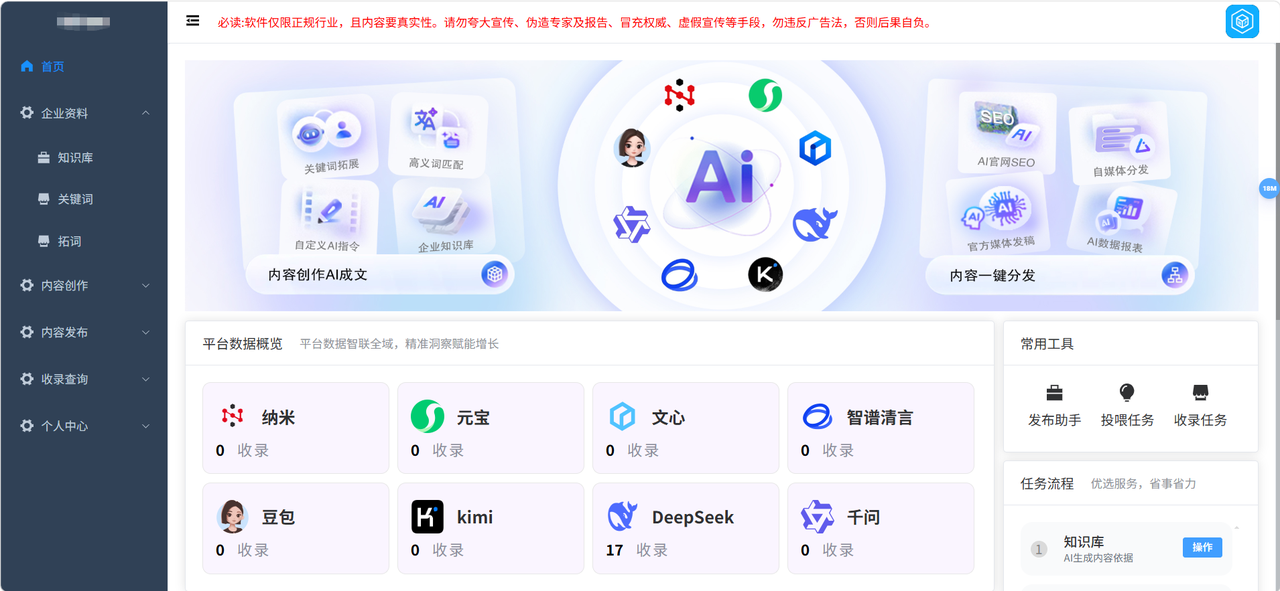Open the 拓词 sidebar item
The image size is (1280, 591).
(84, 241)
